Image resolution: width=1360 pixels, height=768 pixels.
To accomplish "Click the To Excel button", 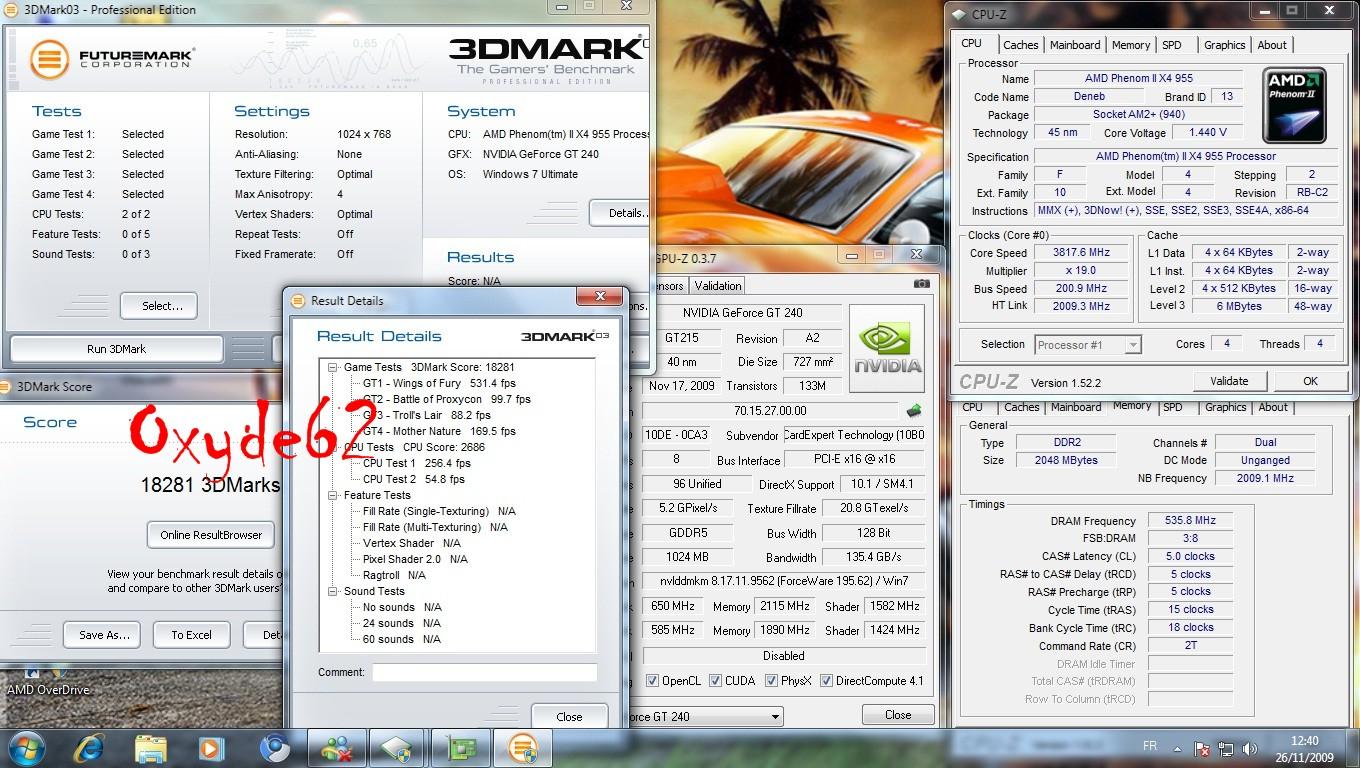I will click(191, 635).
